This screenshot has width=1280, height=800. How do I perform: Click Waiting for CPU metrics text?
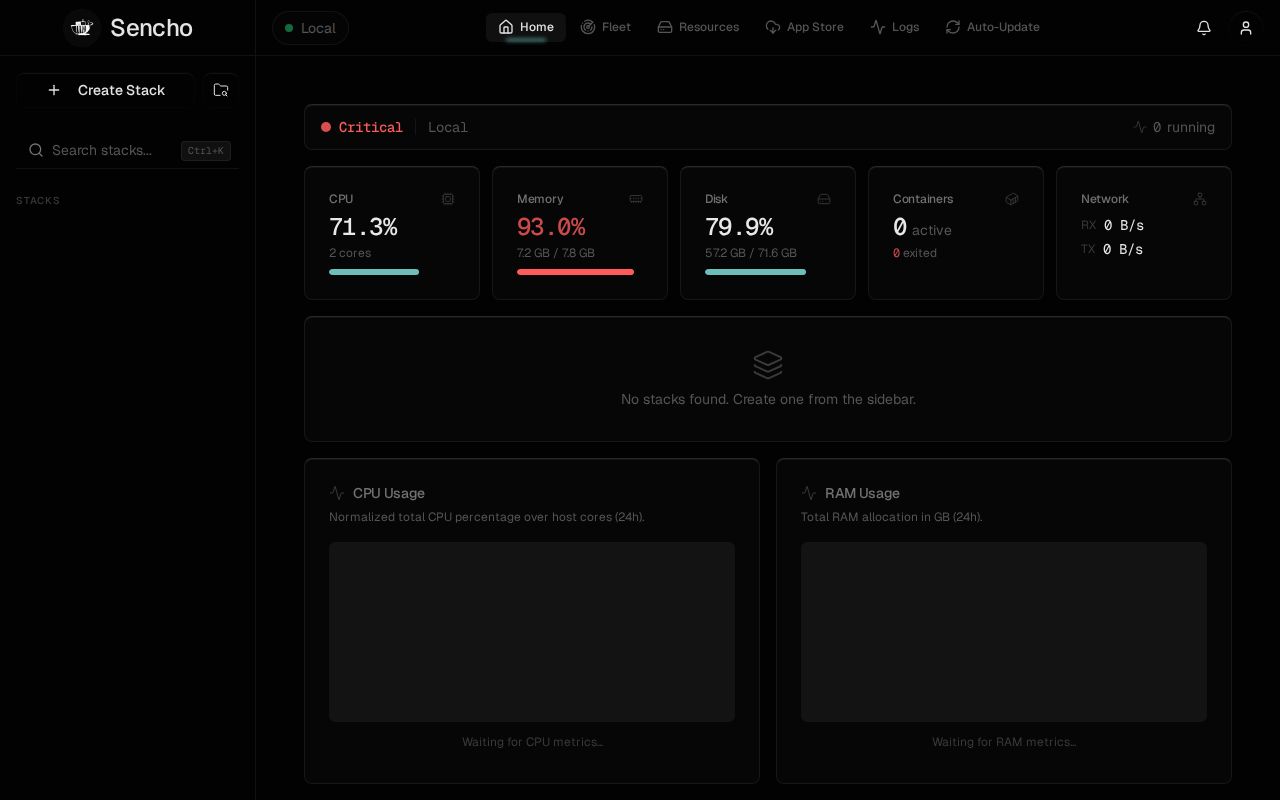(532, 742)
